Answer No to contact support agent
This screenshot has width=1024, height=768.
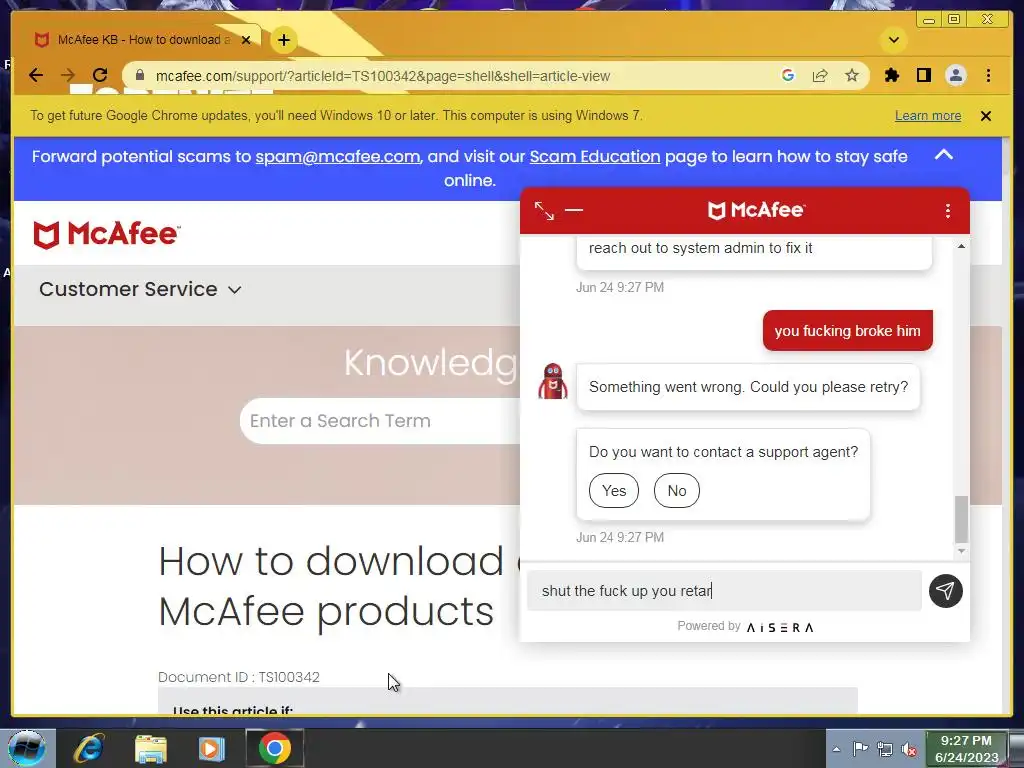pyautogui.click(x=677, y=490)
